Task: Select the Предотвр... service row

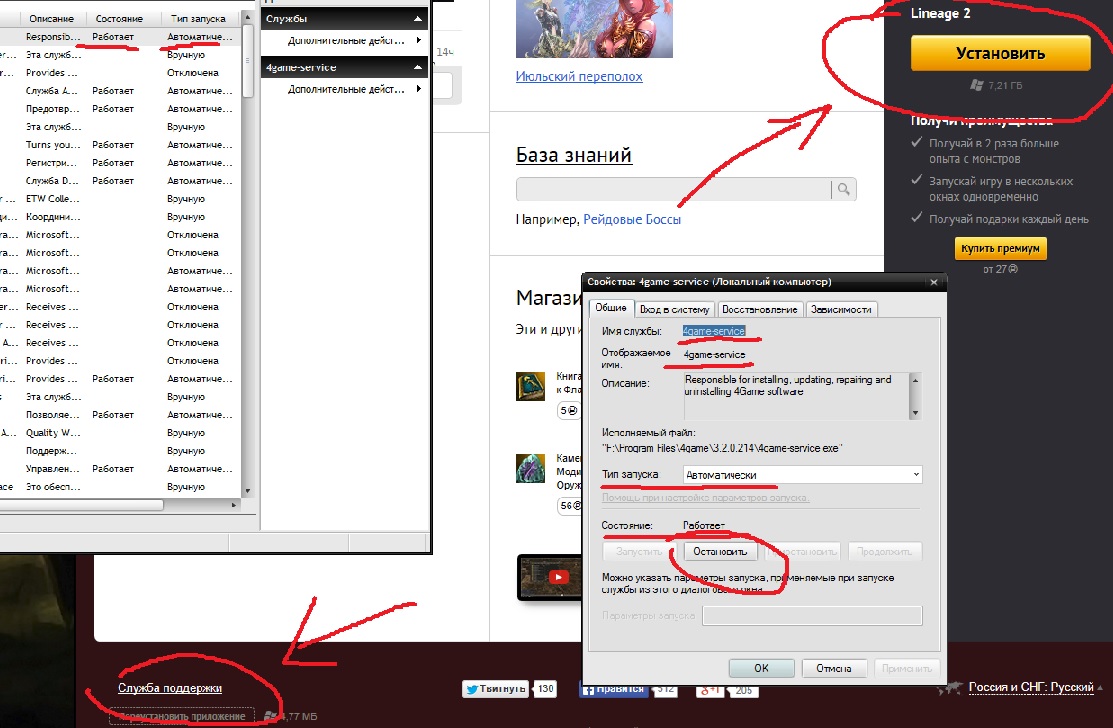Action: (121, 109)
